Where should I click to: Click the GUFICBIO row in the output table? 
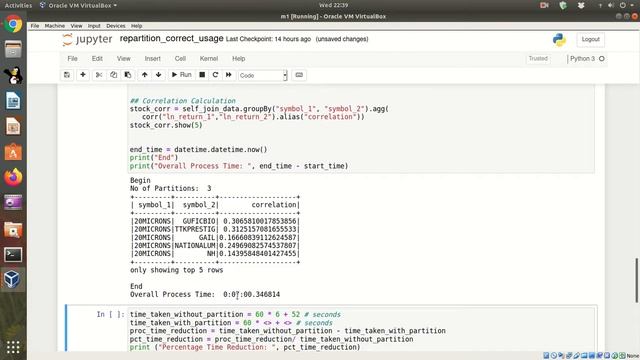(215, 221)
